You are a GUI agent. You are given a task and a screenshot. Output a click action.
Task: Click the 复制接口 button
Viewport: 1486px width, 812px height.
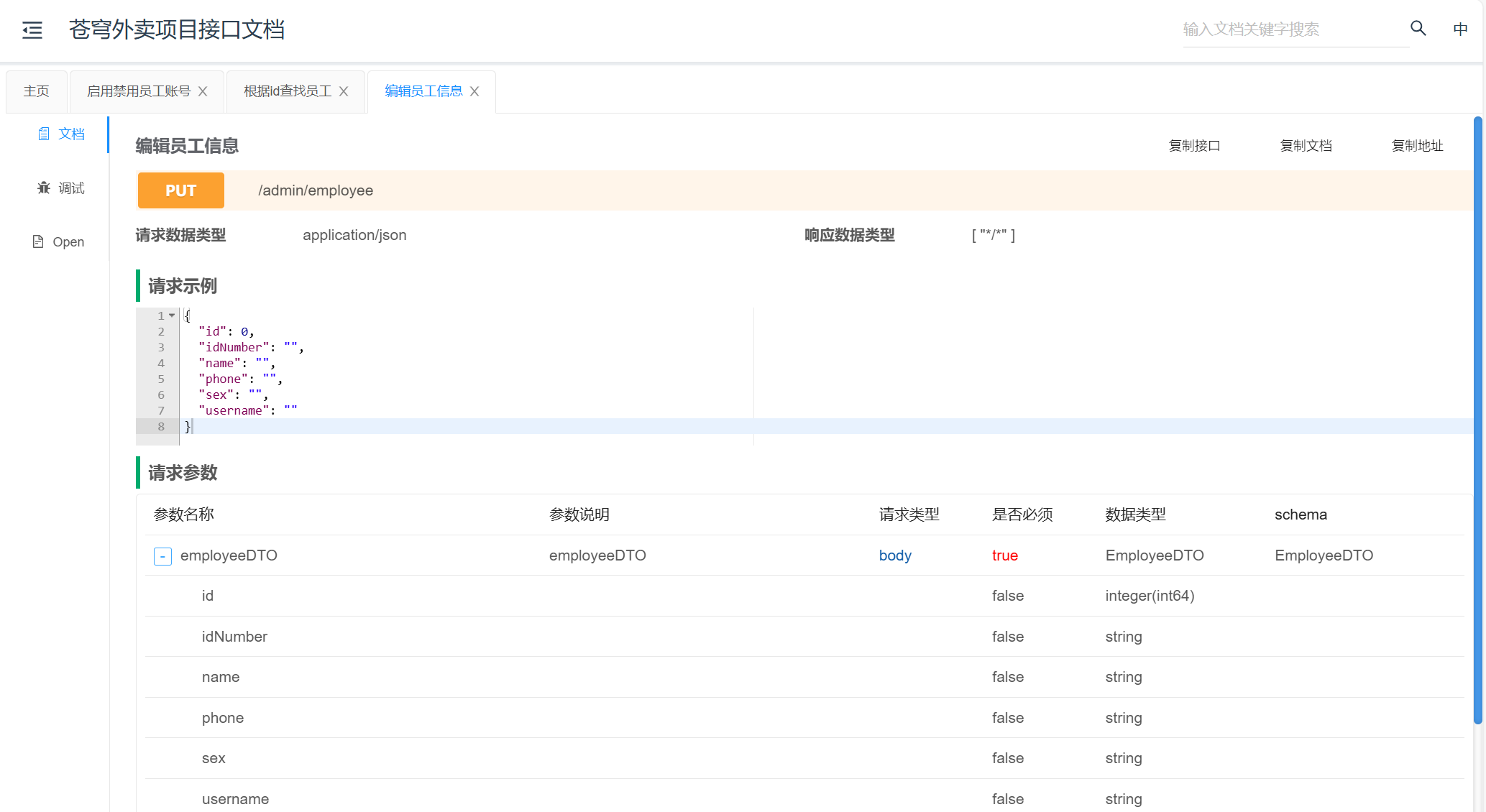(1194, 146)
